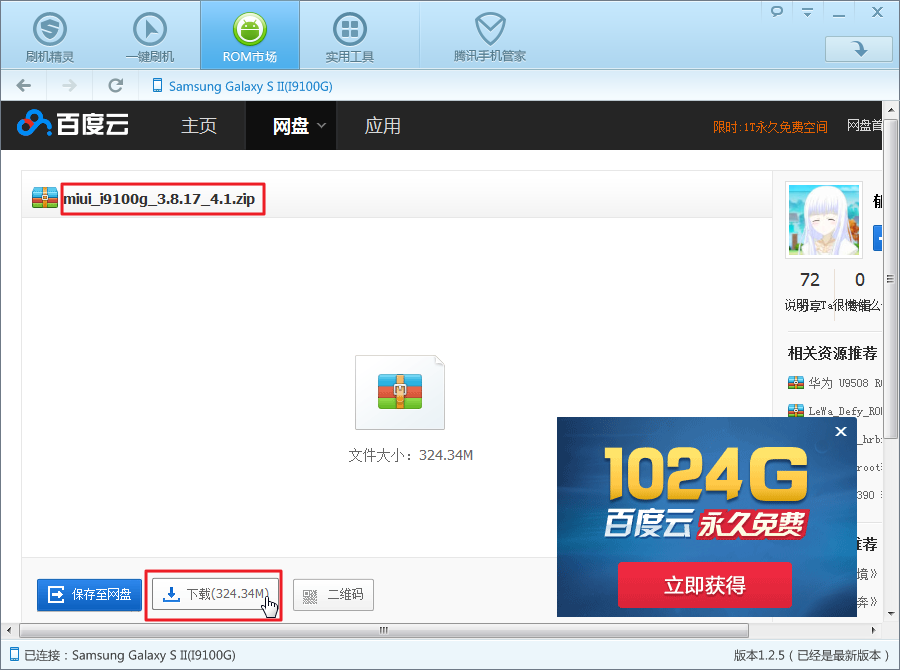Click the 下载(324.34M) button
Viewport: 900px width, 670px height.
(x=215, y=594)
